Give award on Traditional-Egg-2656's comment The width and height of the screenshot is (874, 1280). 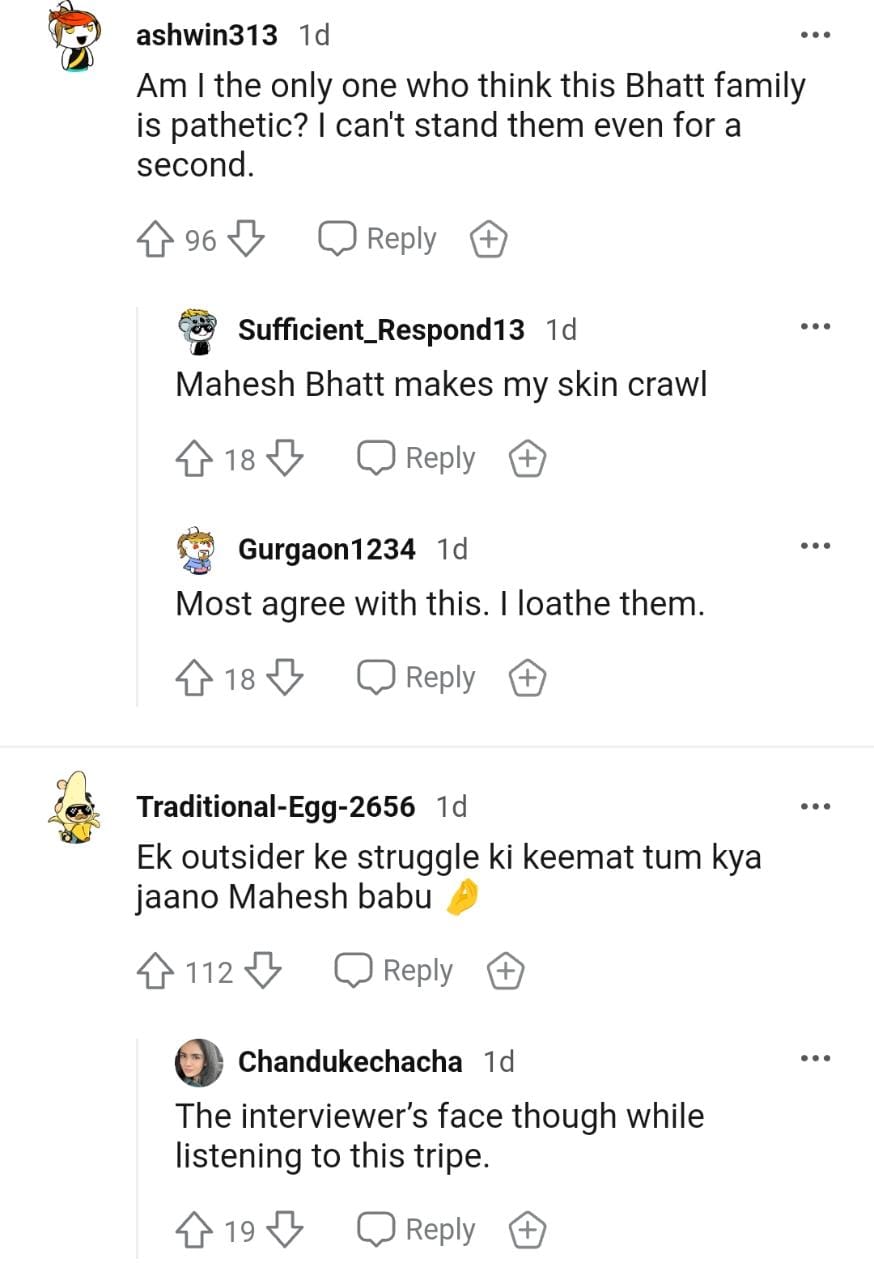tap(505, 971)
